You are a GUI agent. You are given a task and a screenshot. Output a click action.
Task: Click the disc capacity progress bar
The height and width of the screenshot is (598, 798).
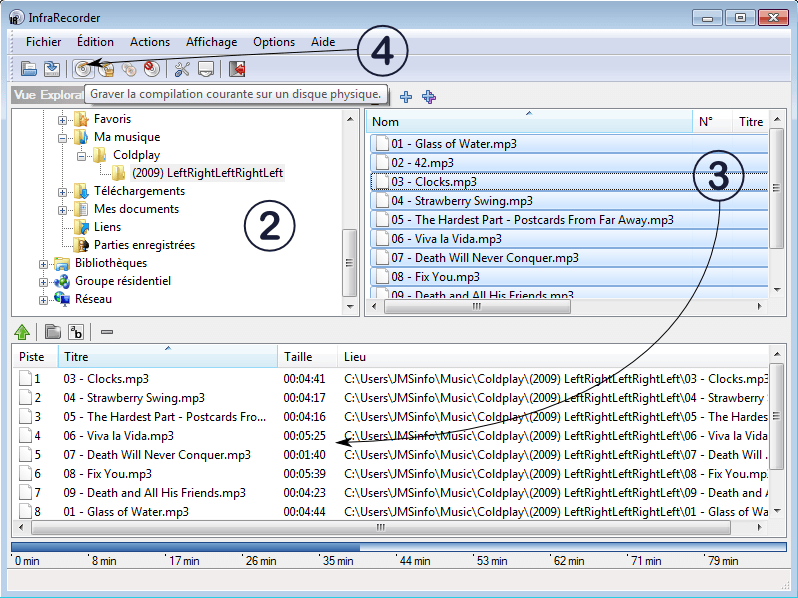click(398, 547)
